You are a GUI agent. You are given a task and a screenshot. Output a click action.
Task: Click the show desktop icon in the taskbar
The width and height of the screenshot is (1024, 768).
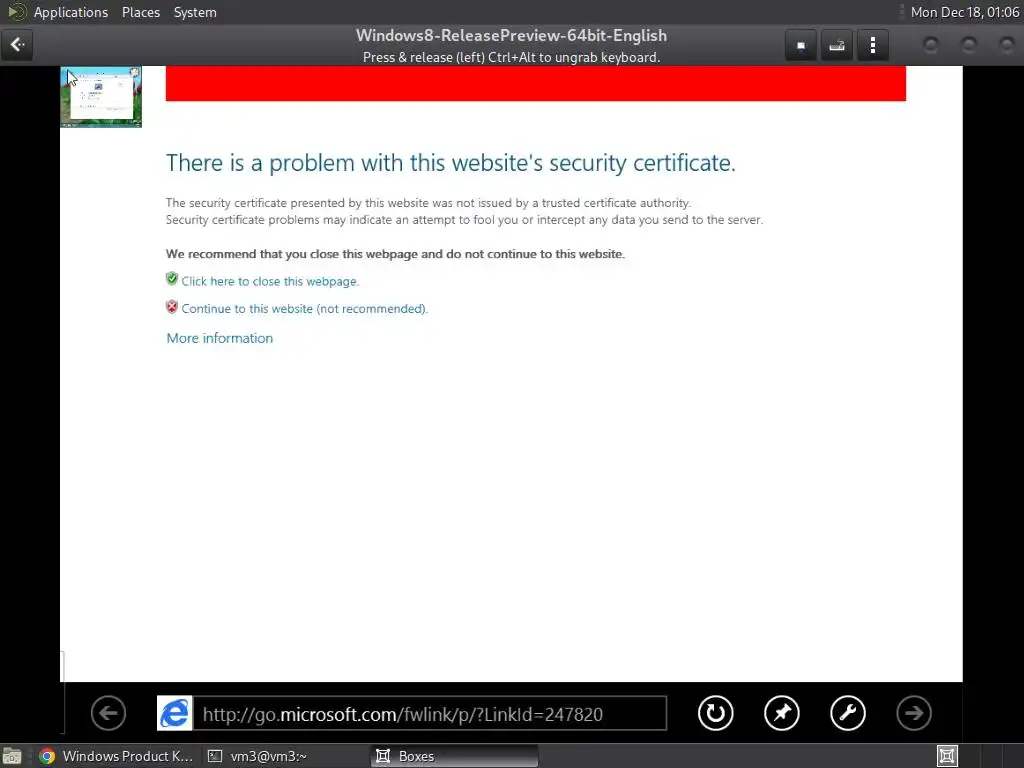[12, 756]
